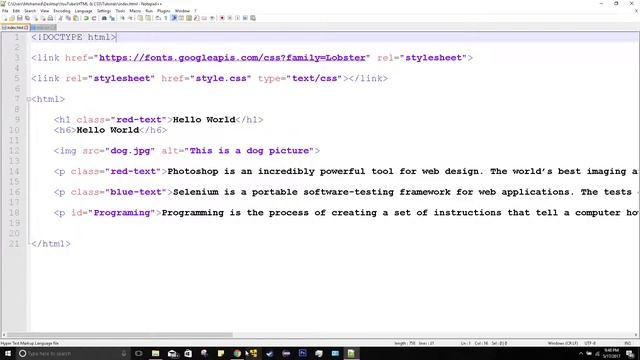Click Run Macro Multiple Times icon
This screenshot has height=360, width=640.
pos(245,18)
